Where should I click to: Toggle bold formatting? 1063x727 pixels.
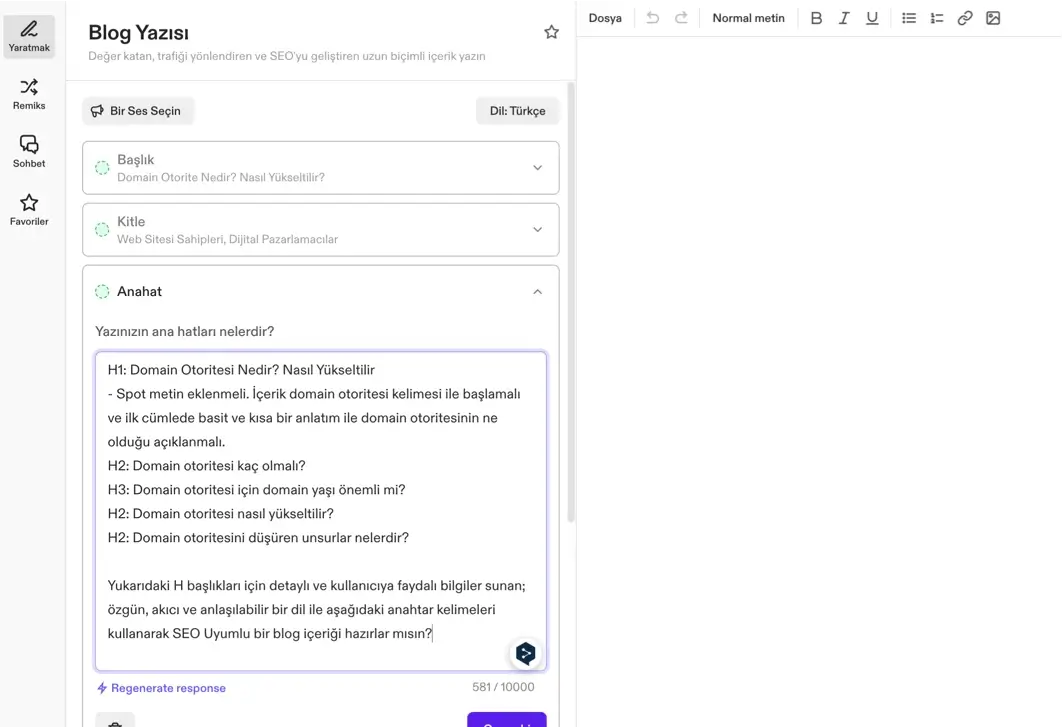coord(816,18)
